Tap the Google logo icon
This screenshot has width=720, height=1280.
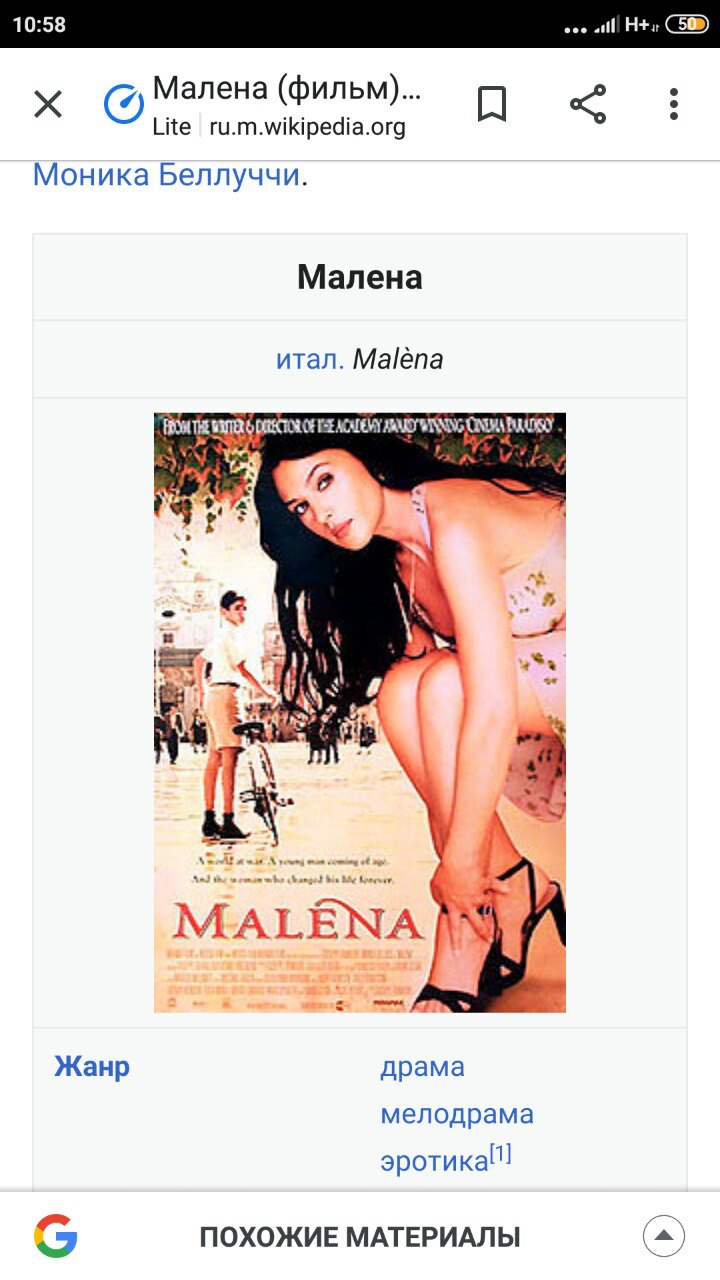(x=56, y=1236)
